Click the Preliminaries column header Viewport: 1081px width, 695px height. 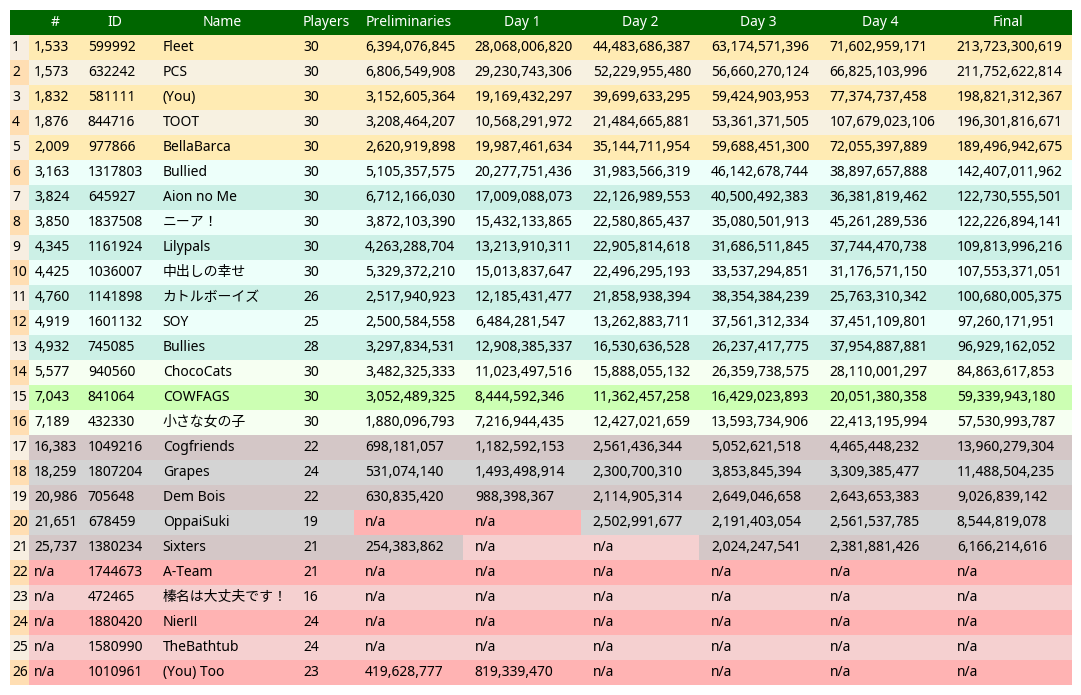click(408, 21)
